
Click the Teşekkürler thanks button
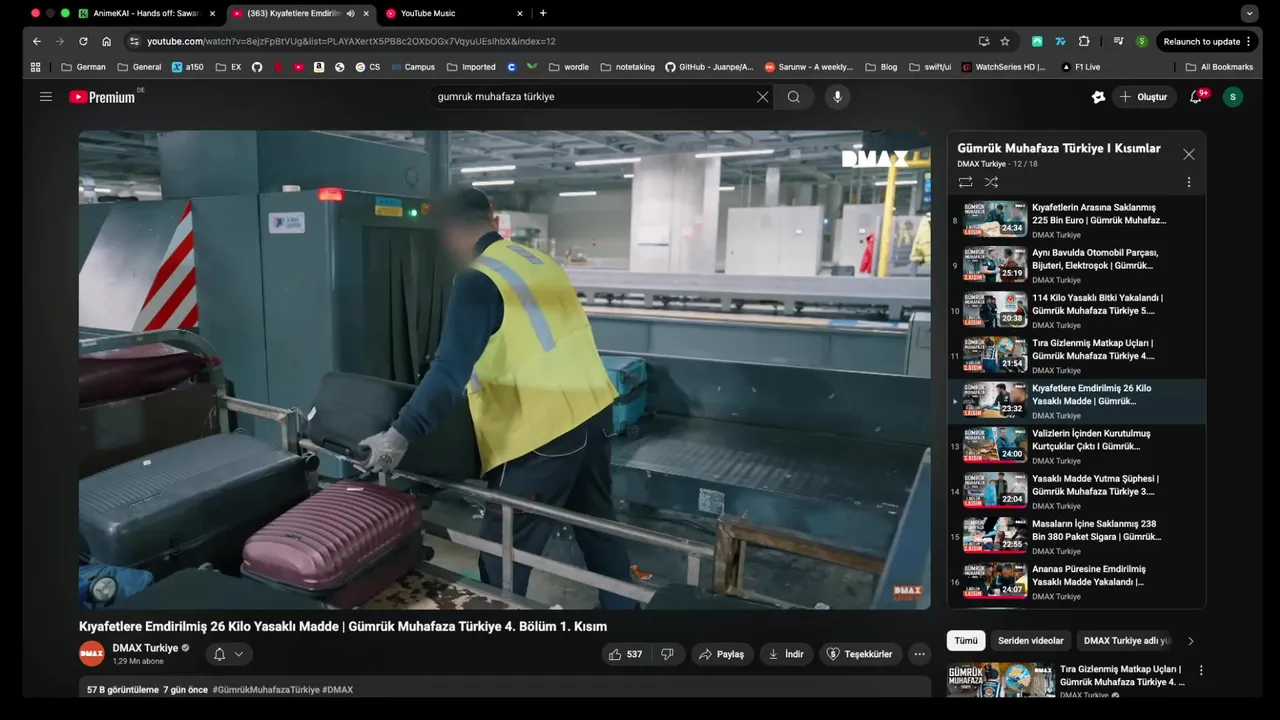pos(860,654)
